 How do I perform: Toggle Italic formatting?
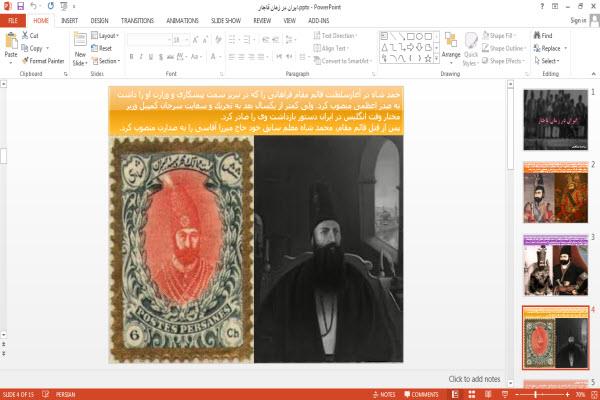click(141, 57)
